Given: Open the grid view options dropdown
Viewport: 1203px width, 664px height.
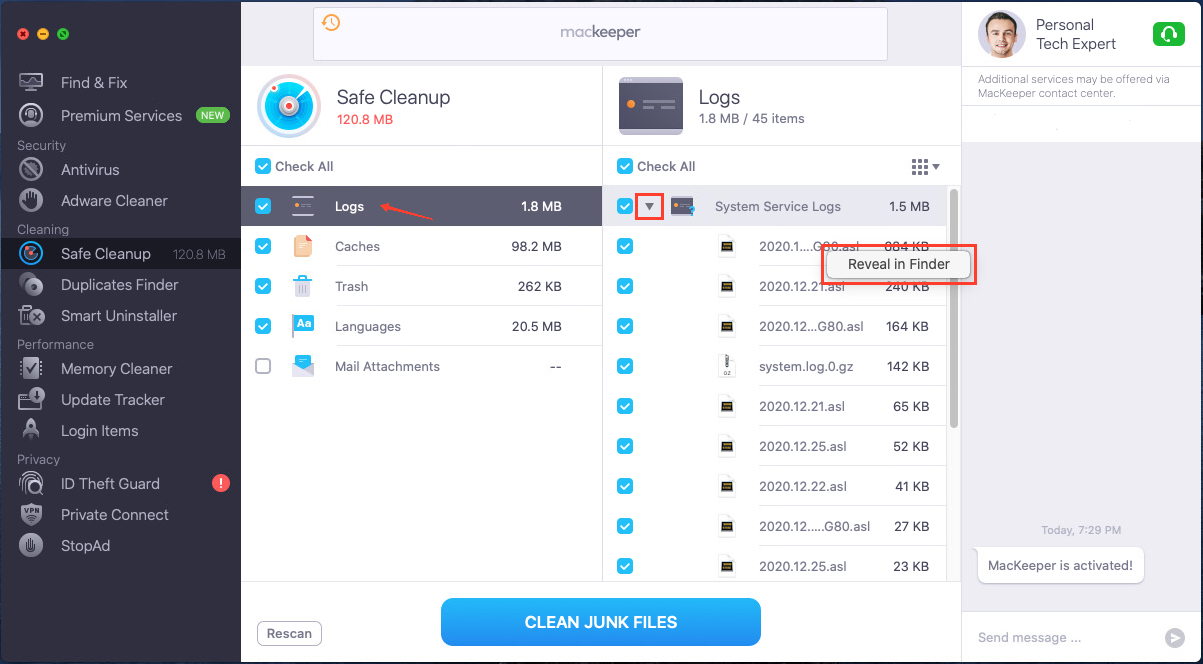Looking at the screenshot, I should pyautogui.click(x=925, y=166).
